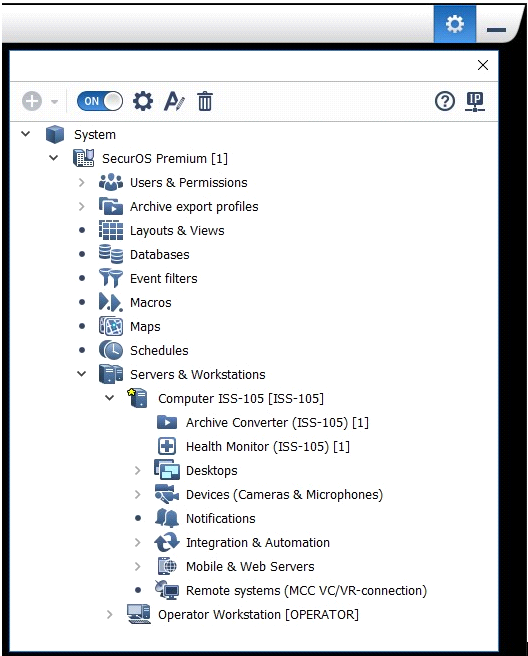Open the add object dropdown arrow
This screenshot has width=528, height=656.
click(x=54, y=102)
